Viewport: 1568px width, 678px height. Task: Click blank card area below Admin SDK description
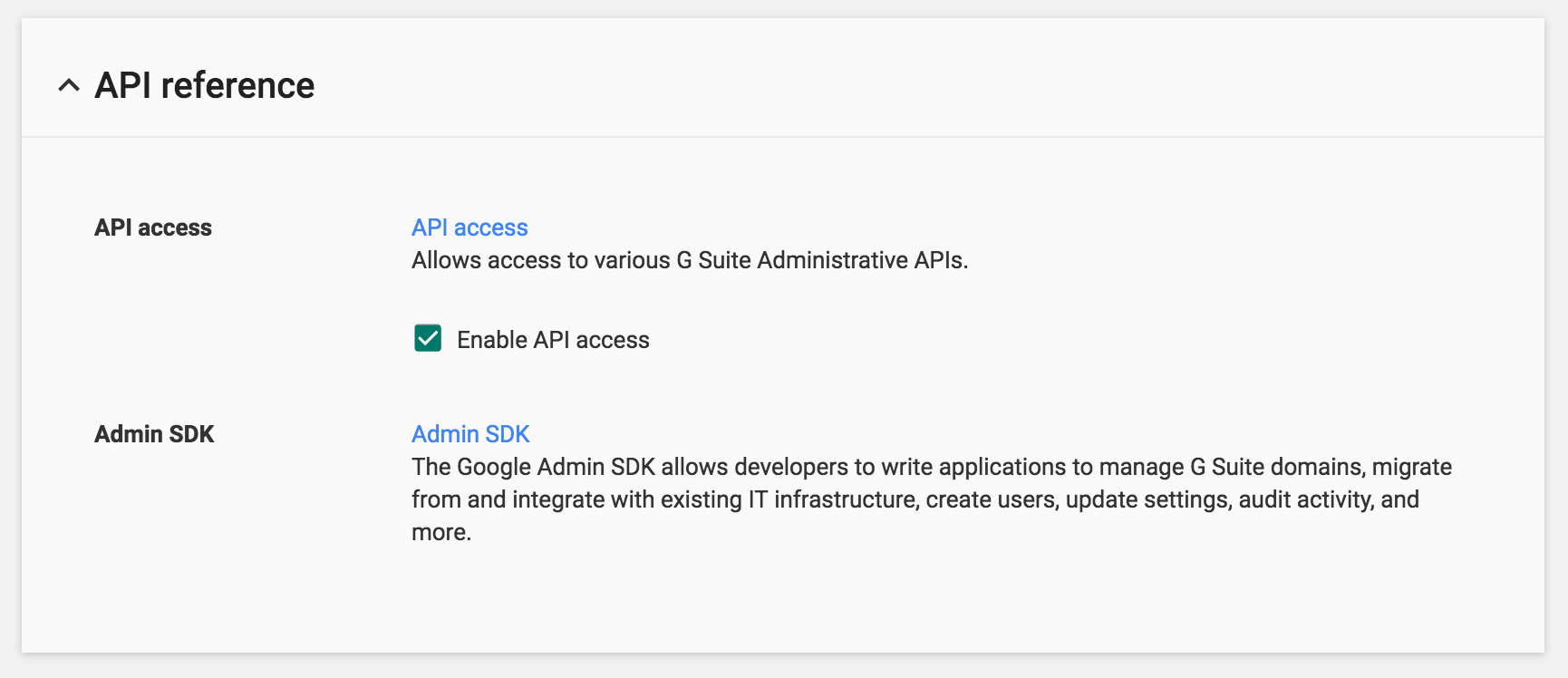783,598
